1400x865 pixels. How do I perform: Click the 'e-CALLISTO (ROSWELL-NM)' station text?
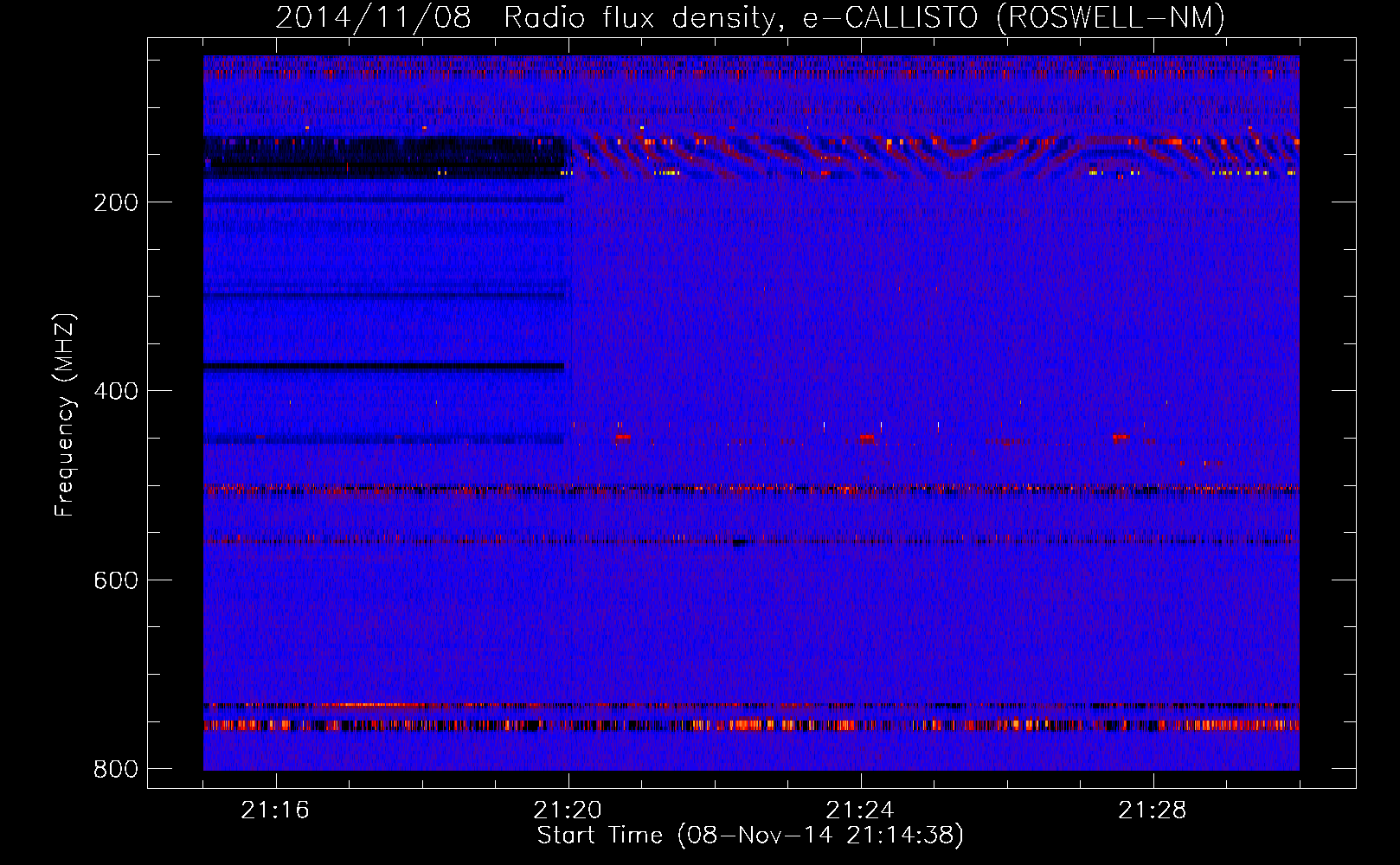coord(1014,18)
